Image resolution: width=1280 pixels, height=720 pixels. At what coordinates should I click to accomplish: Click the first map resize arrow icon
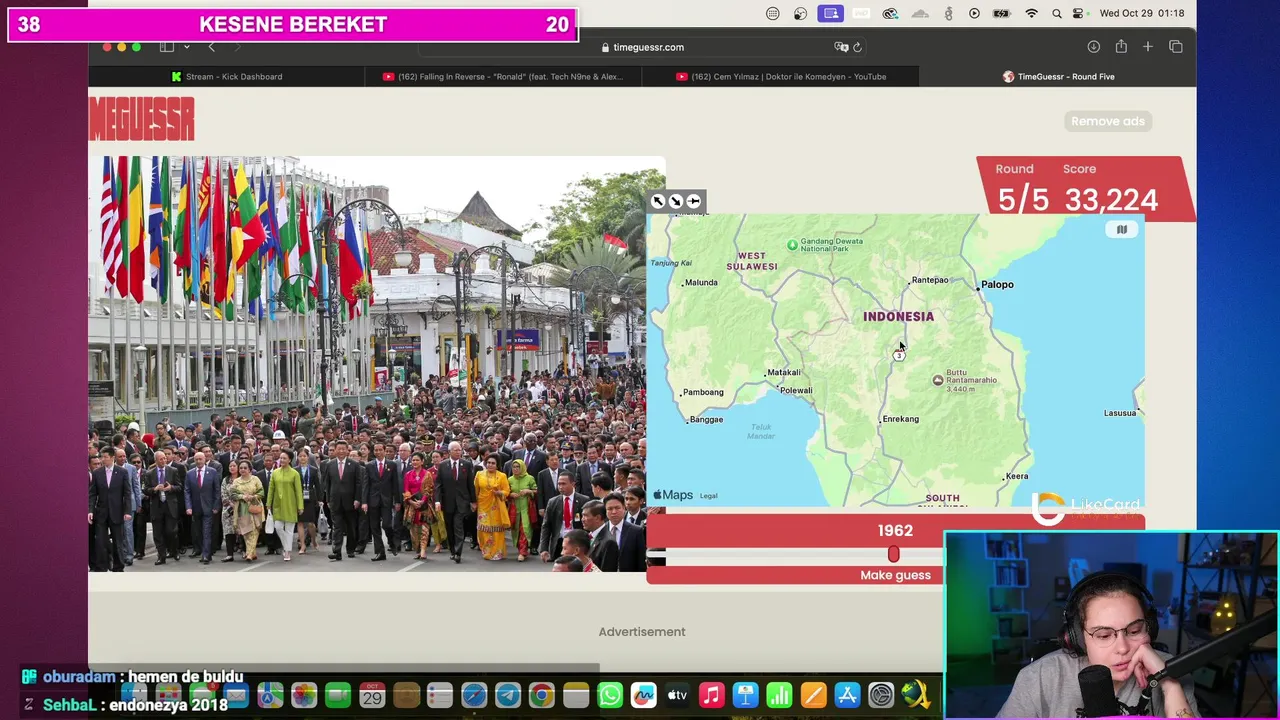click(x=658, y=202)
